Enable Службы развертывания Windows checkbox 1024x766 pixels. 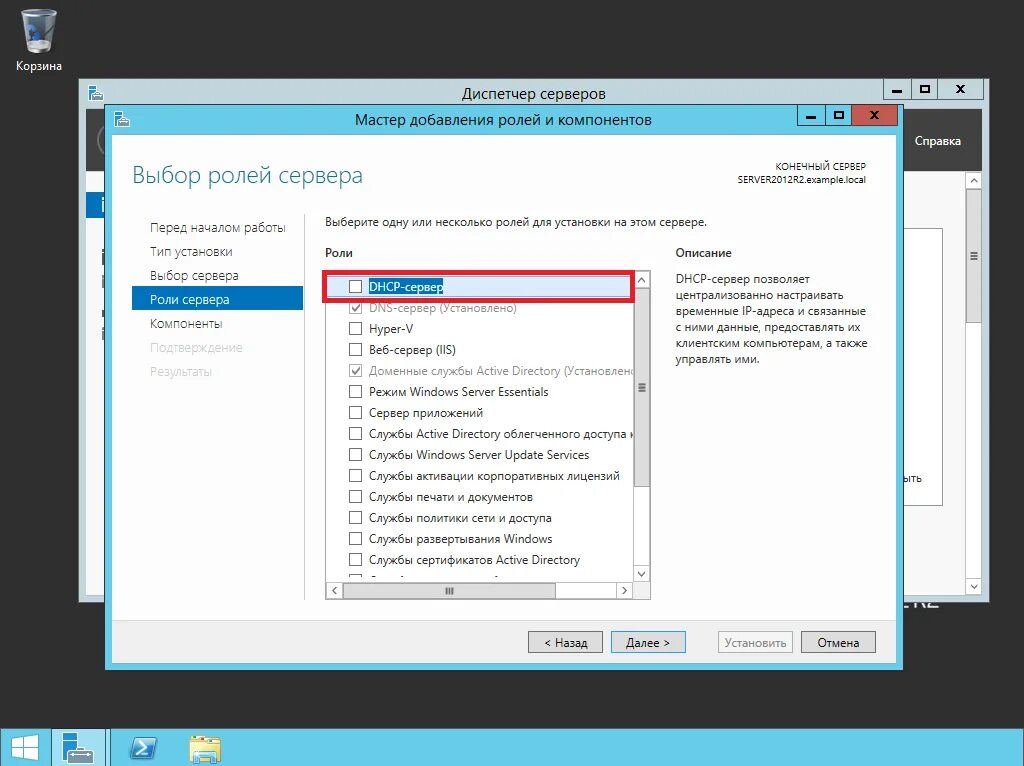355,539
